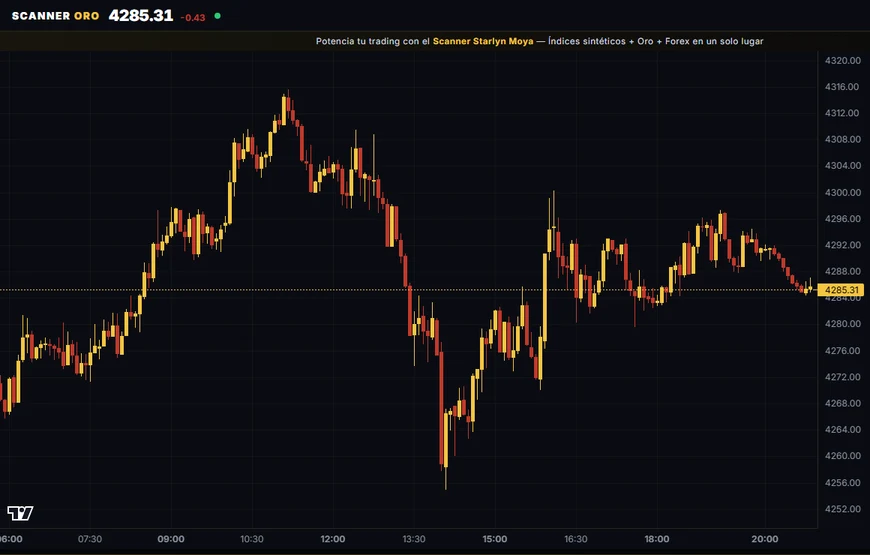This screenshot has width=870, height=555.
Task: Click the 4276.00 price axis label
Action: coord(842,351)
